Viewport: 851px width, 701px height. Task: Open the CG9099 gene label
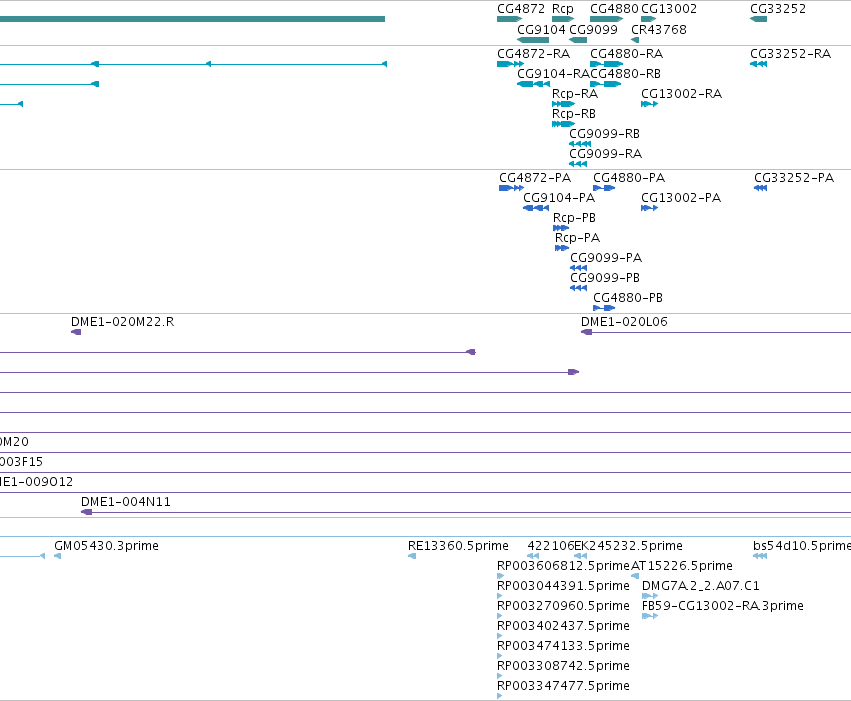pos(593,29)
